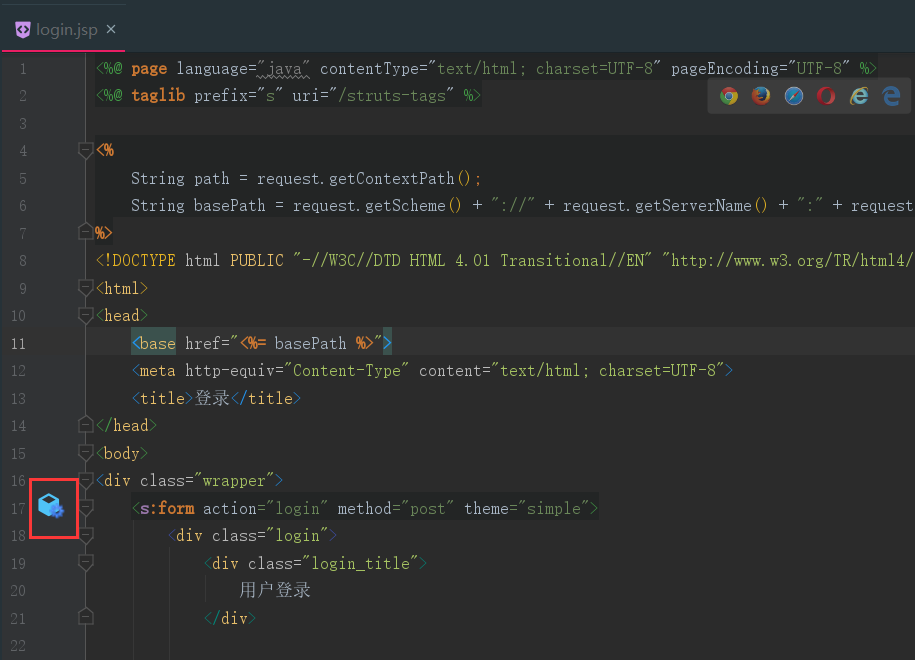
Task: Collapse the div login on line 18
Action: (85, 535)
